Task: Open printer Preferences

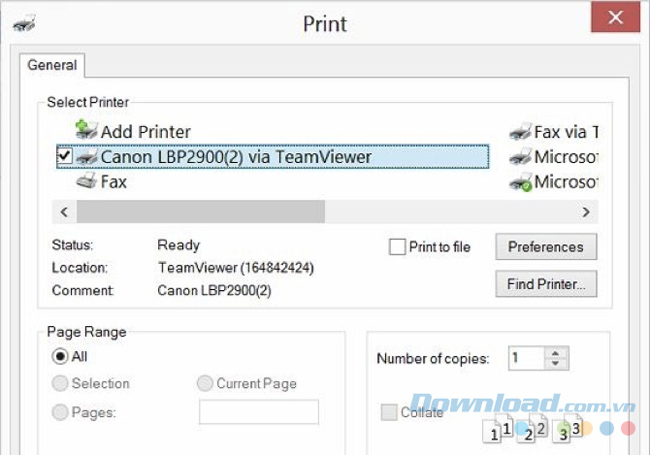Action: pos(546,247)
